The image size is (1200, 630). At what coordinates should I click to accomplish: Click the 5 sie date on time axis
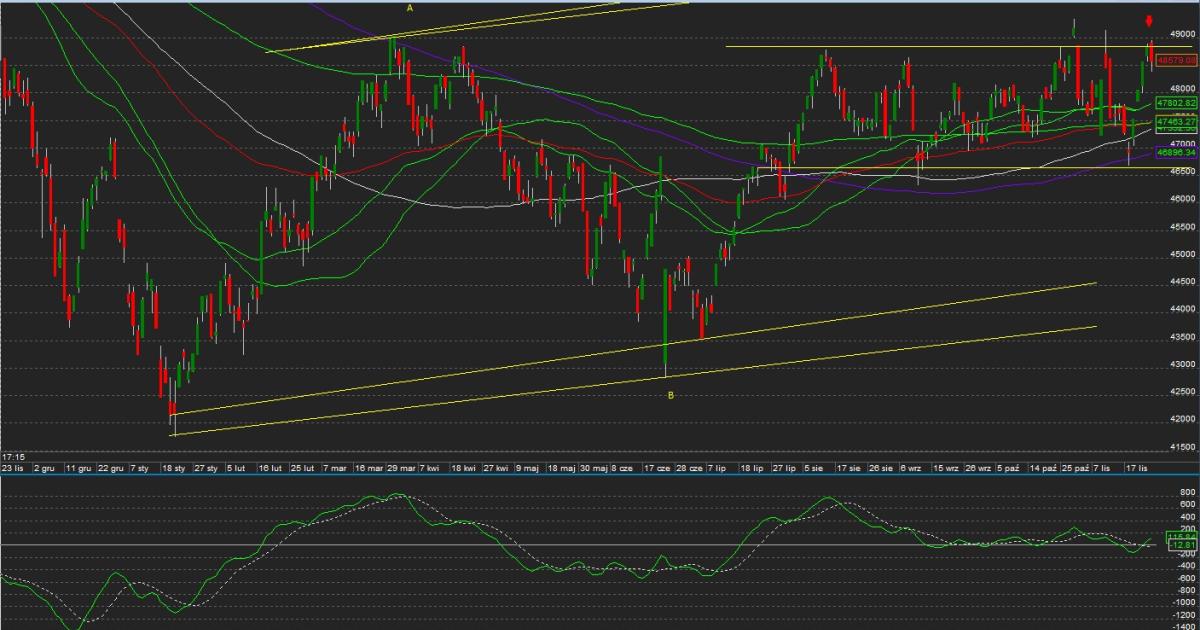click(x=814, y=467)
